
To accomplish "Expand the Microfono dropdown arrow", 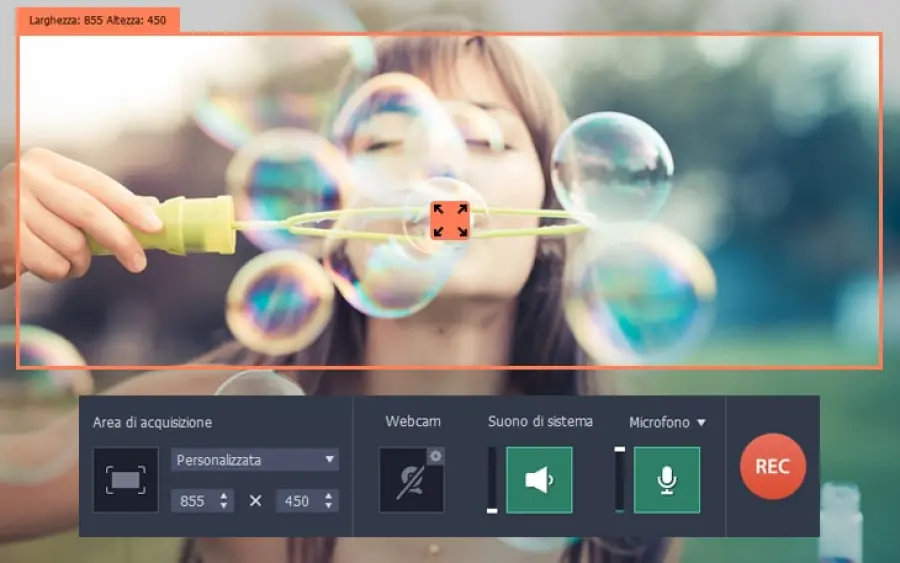I will pyautogui.click(x=701, y=423).
